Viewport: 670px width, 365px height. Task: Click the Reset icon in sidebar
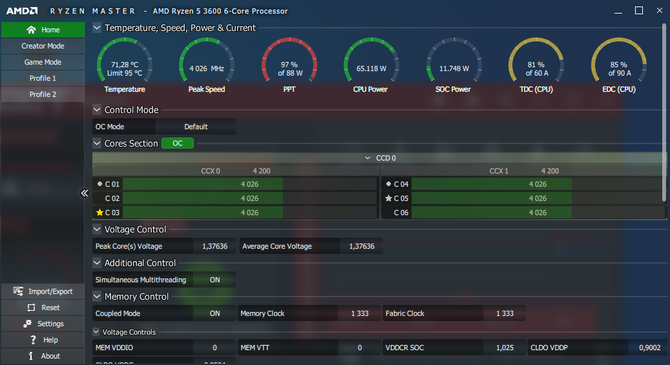[x=31, y=307]
